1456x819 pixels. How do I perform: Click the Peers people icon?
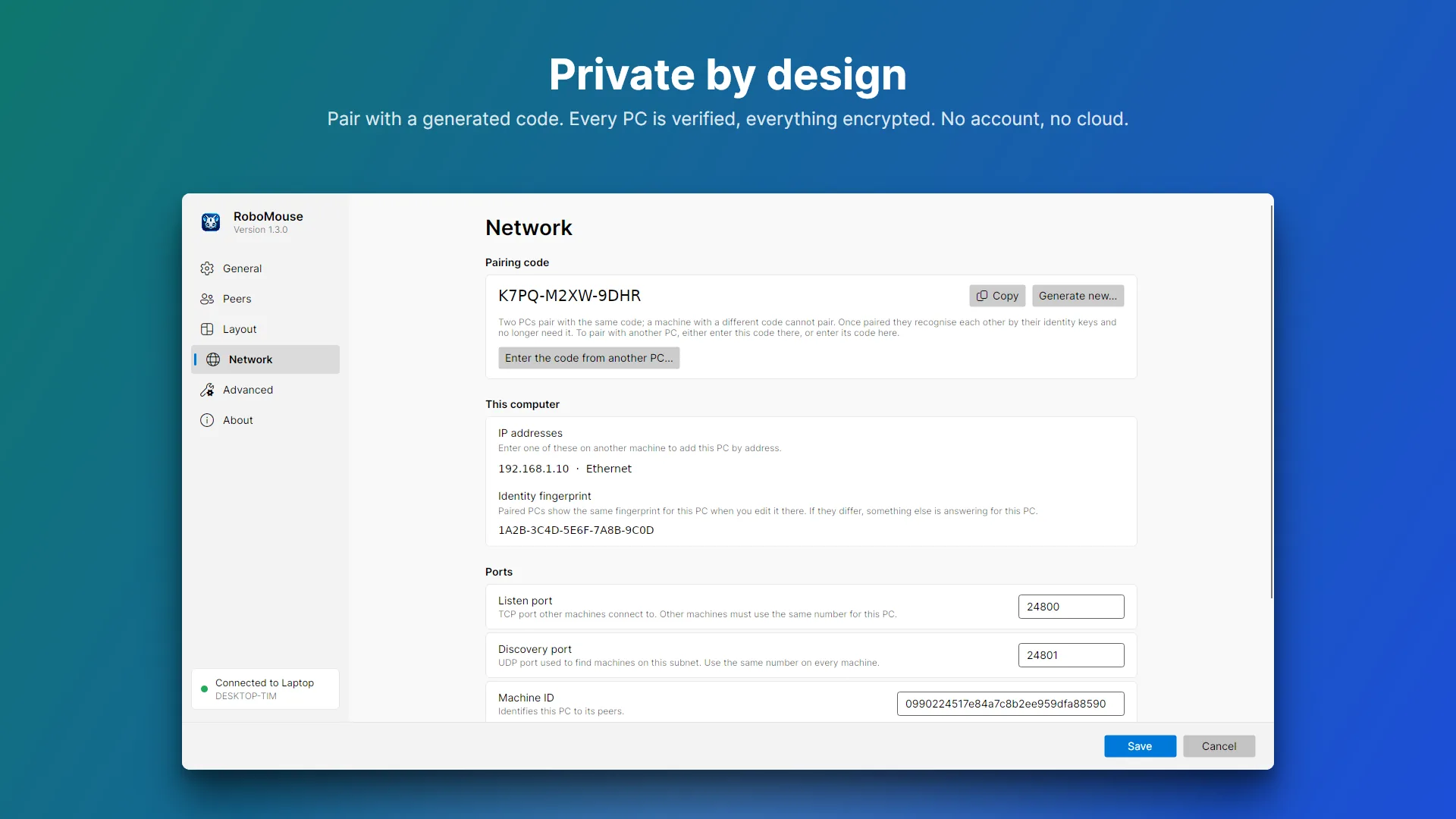(x=207, y=299)
